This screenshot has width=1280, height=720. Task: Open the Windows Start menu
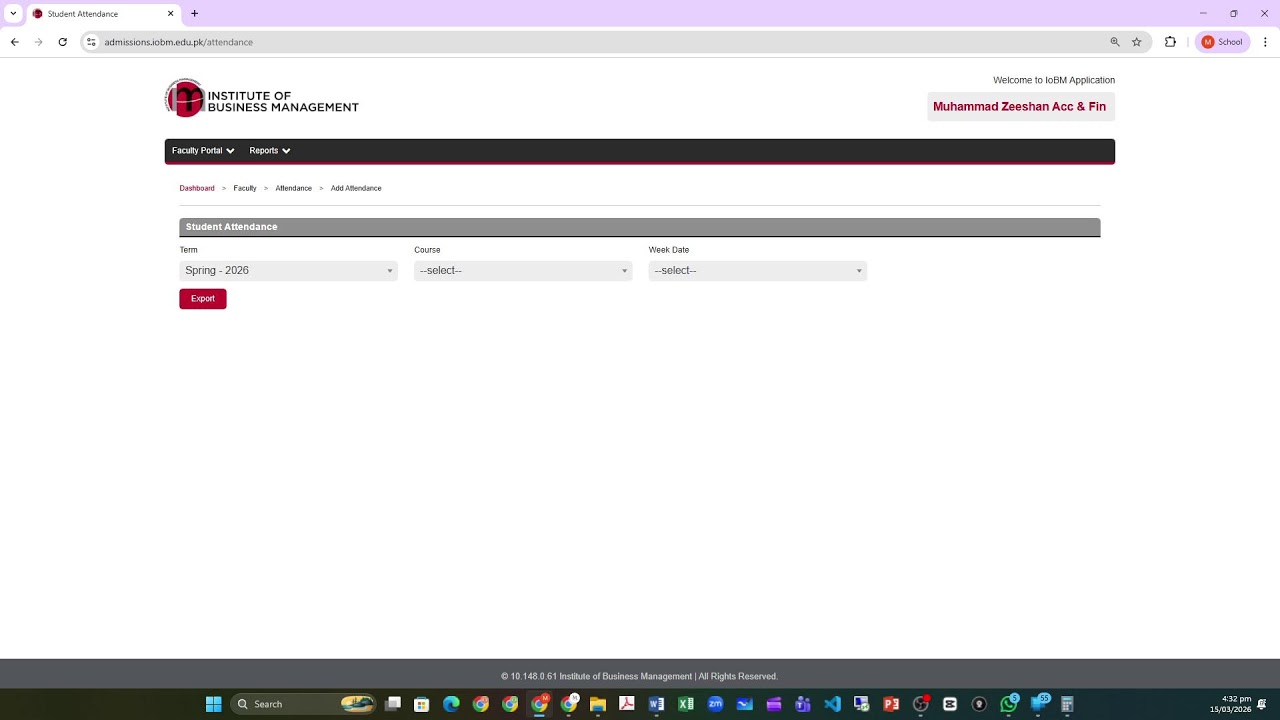(213, 704)
